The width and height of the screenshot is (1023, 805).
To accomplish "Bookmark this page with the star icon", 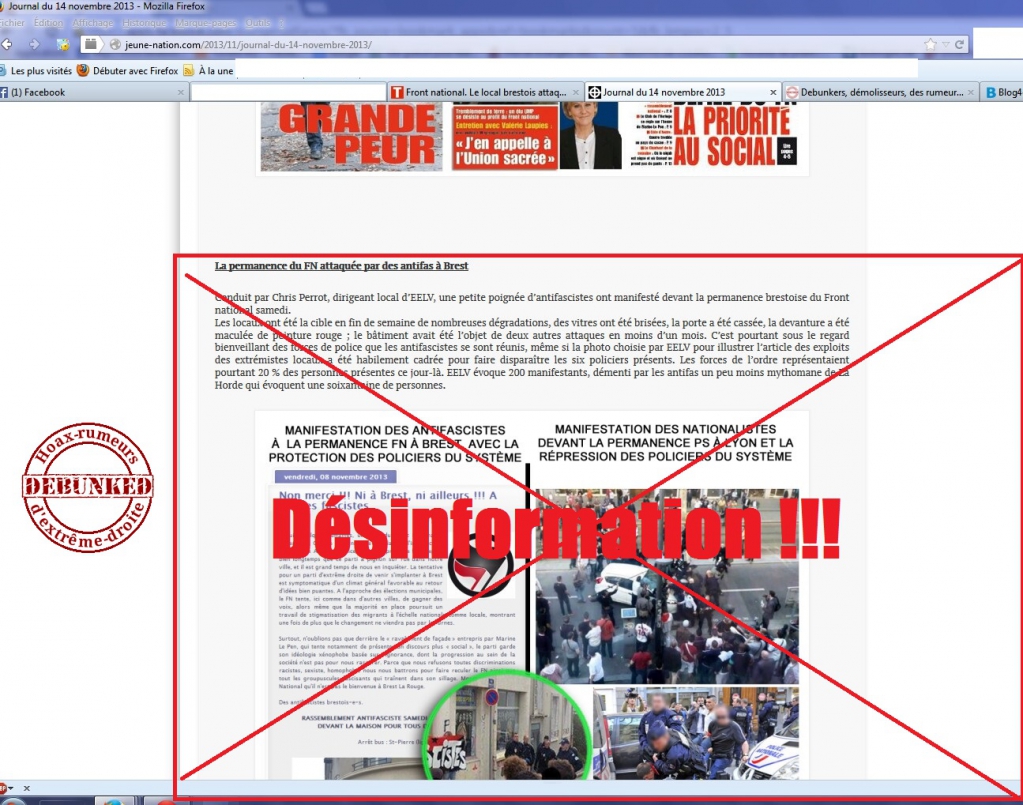I will click(930, 44).
